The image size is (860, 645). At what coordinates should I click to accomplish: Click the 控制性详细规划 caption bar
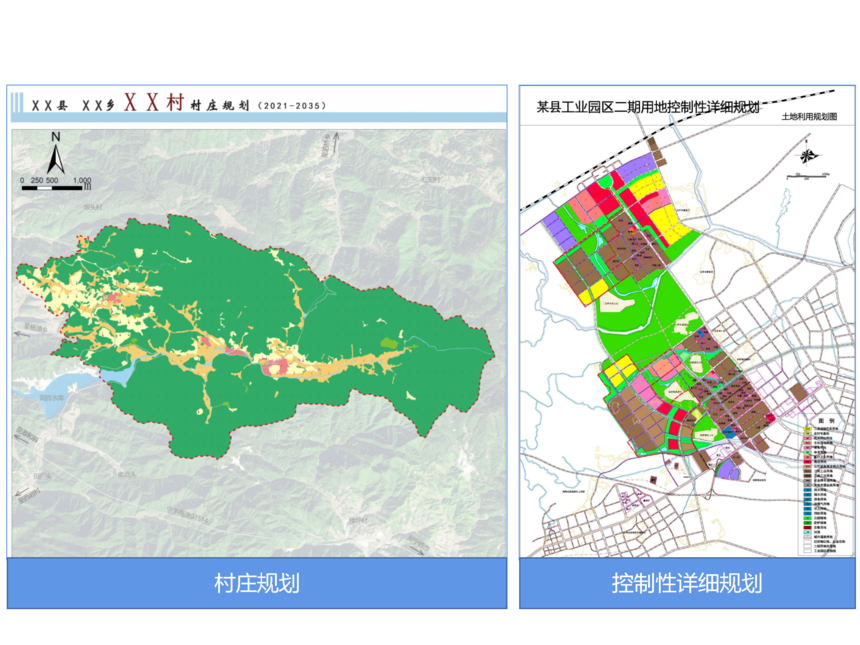(x=687, y=583)
